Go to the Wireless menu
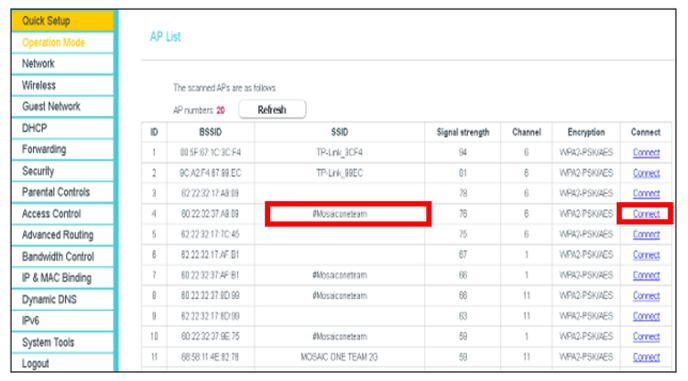This screenshot has height=381, width=688. pyautogui.click(x=62, y=85)
